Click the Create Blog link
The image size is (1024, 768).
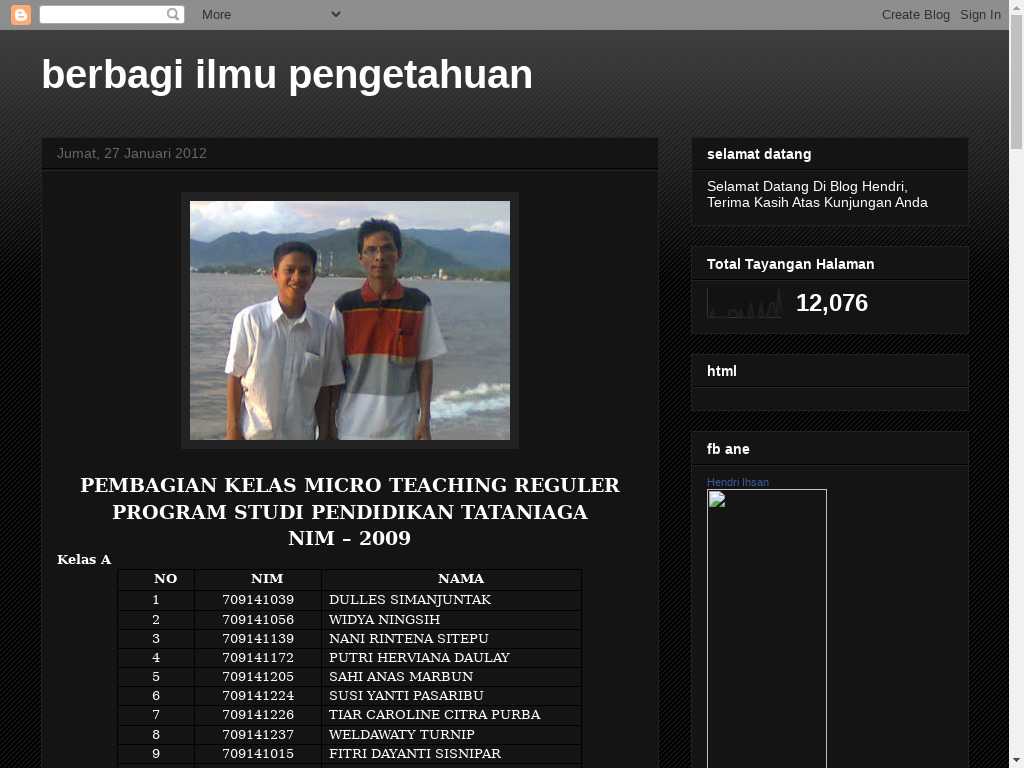point(916,14)
